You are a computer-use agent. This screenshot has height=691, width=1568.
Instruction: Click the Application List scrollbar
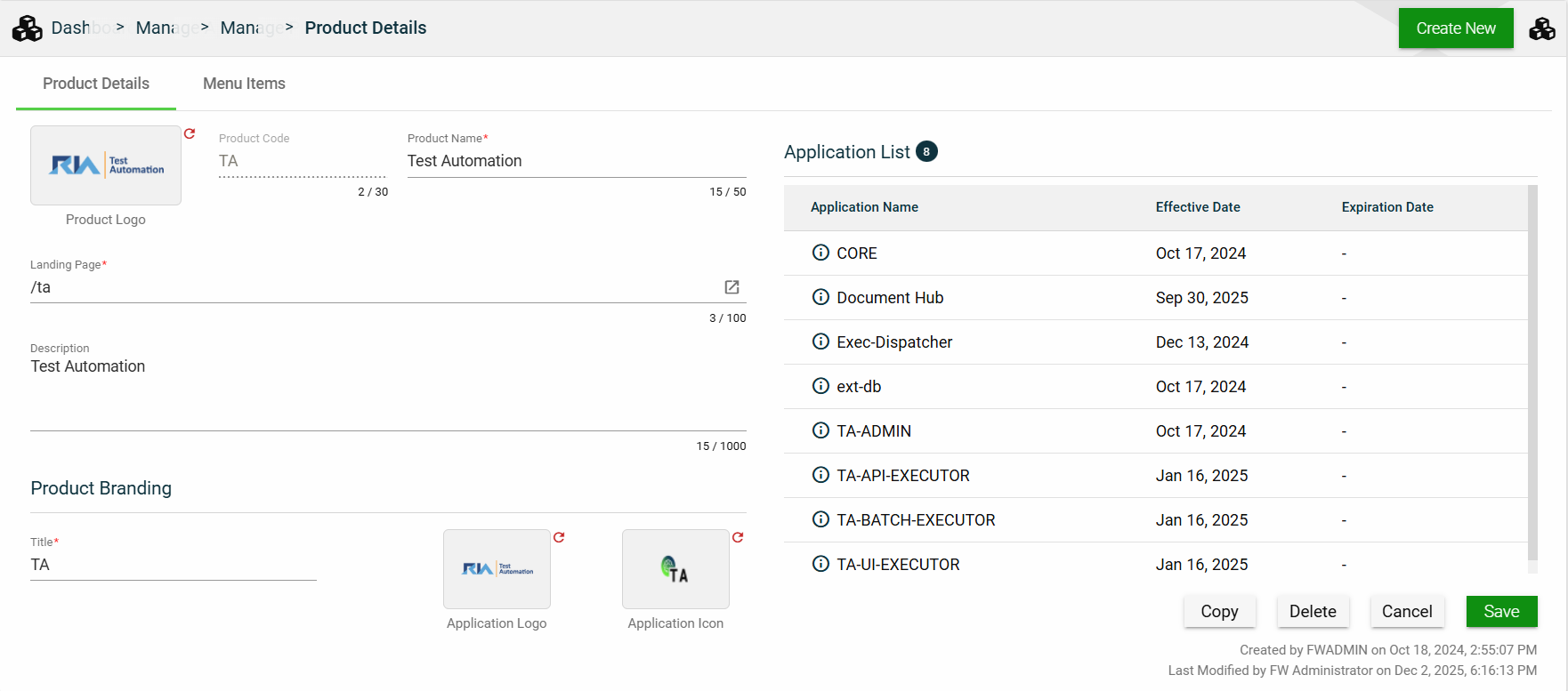[x=1532, y=374]
